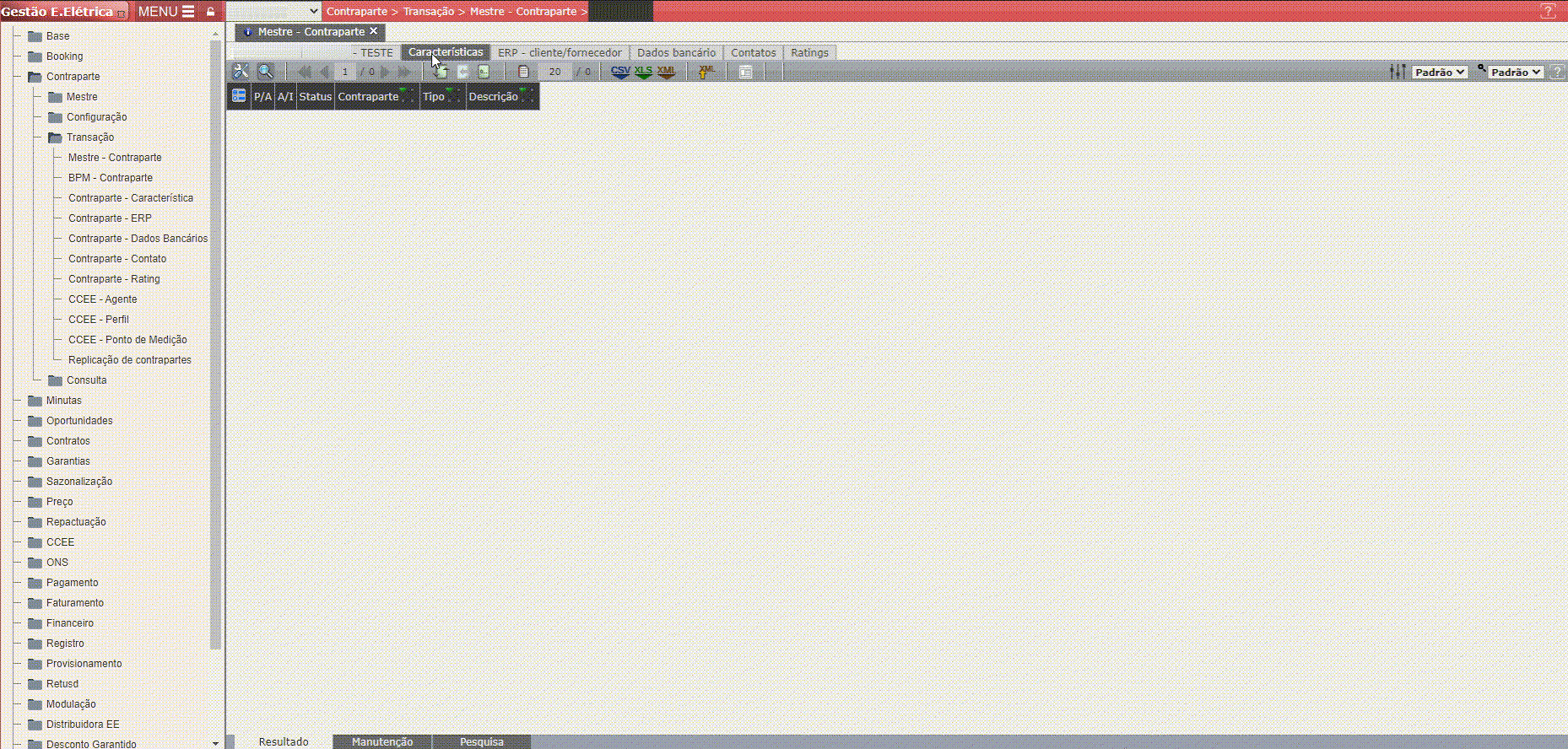The width and height of the screenshot is (1568, 749).
Task: Click the page size field showing 20
Action: point(554,72)
